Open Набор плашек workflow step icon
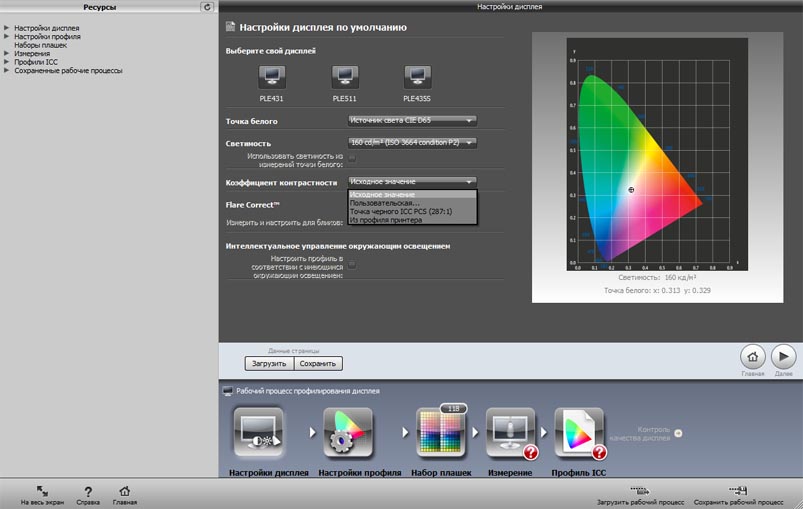 point(439,434)
